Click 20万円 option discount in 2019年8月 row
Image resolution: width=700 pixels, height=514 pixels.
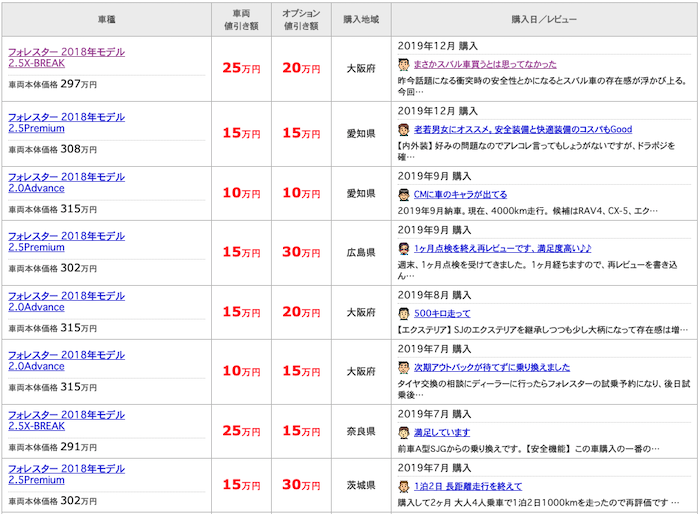301,312
